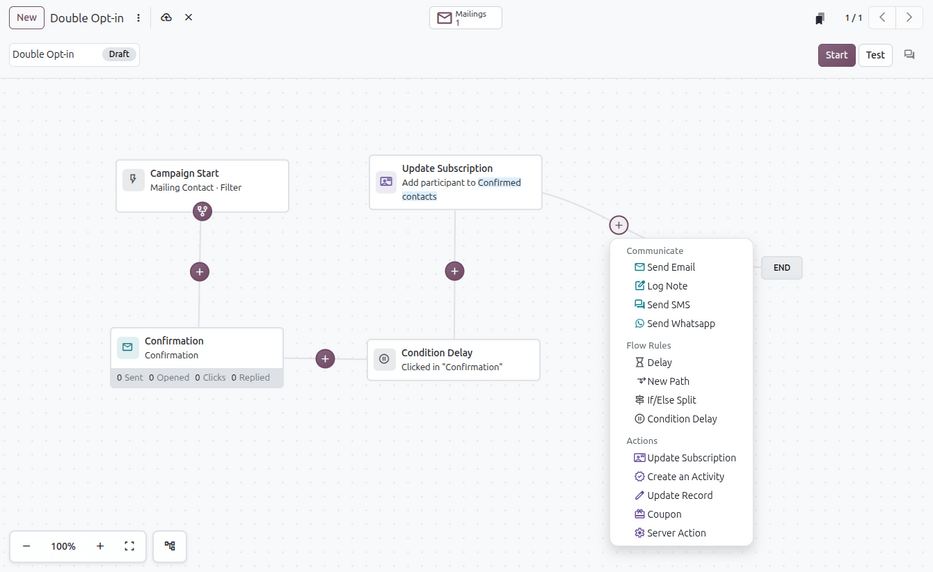The height and width of the screenshot is (572, 933).
Task: Go to previous record arrow
Action: 882,18
